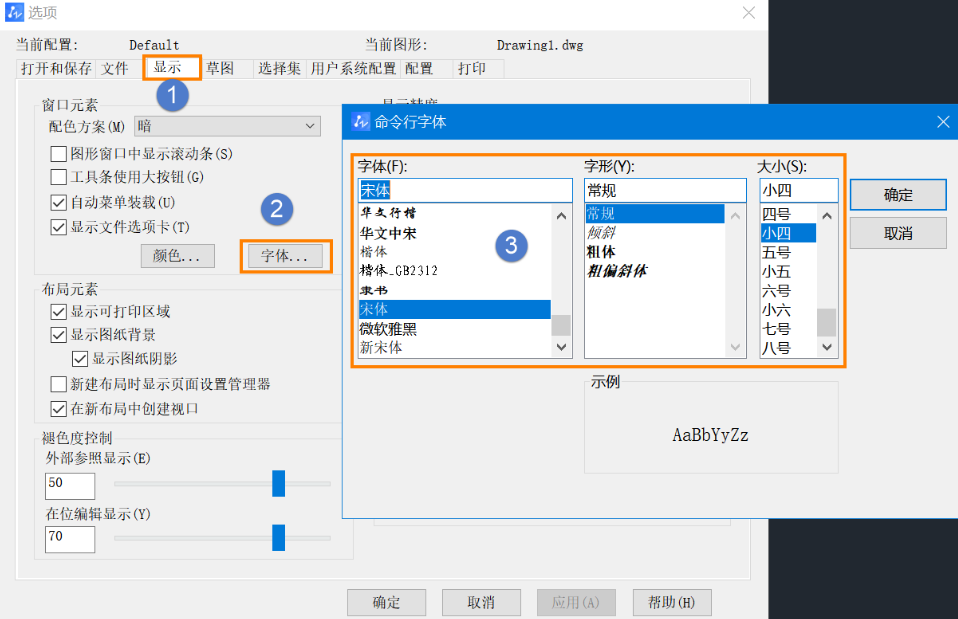Switch to 用户系统配置 tab

353,68
